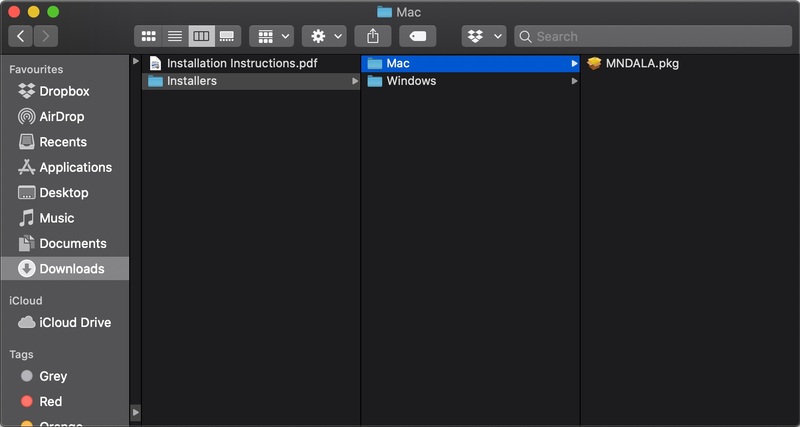
Task: Open Music in the sidebar
Action: pyautogui.click(x=65, y=218)
